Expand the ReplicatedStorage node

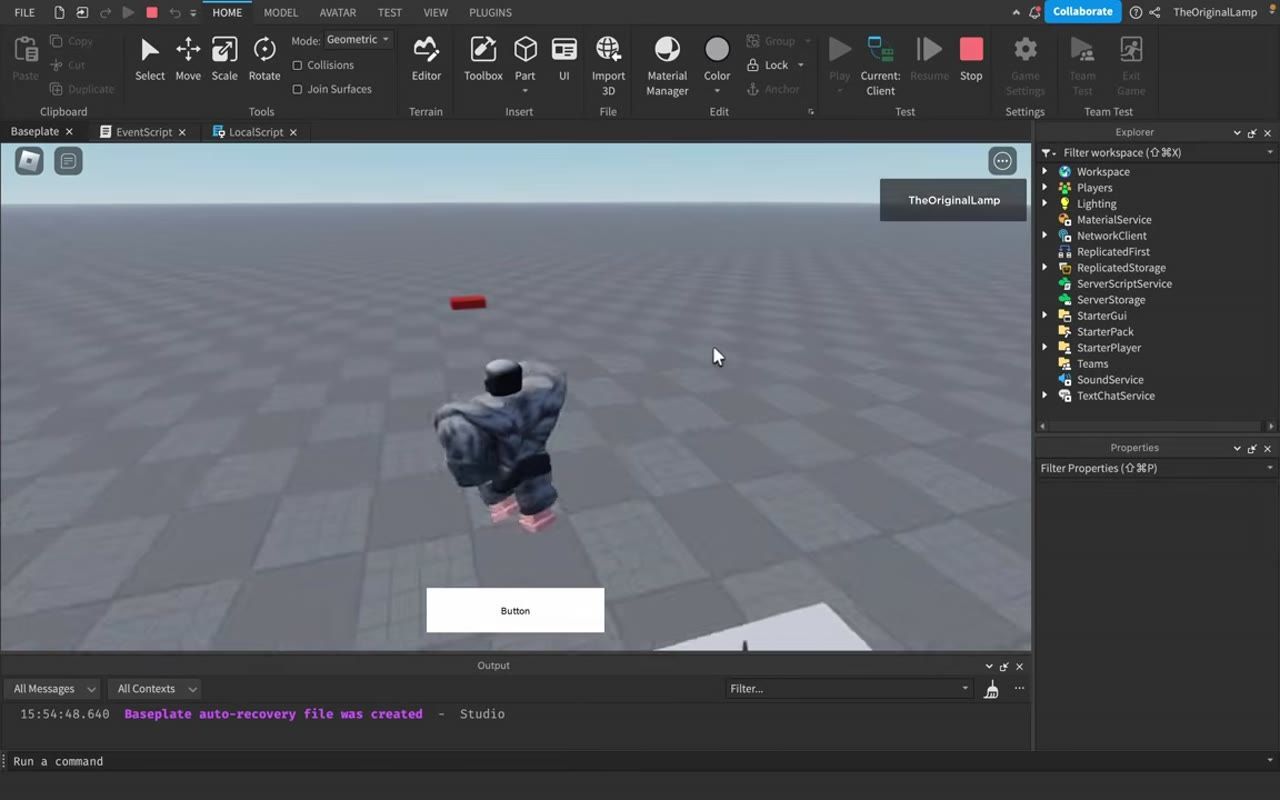(1045, 268)
